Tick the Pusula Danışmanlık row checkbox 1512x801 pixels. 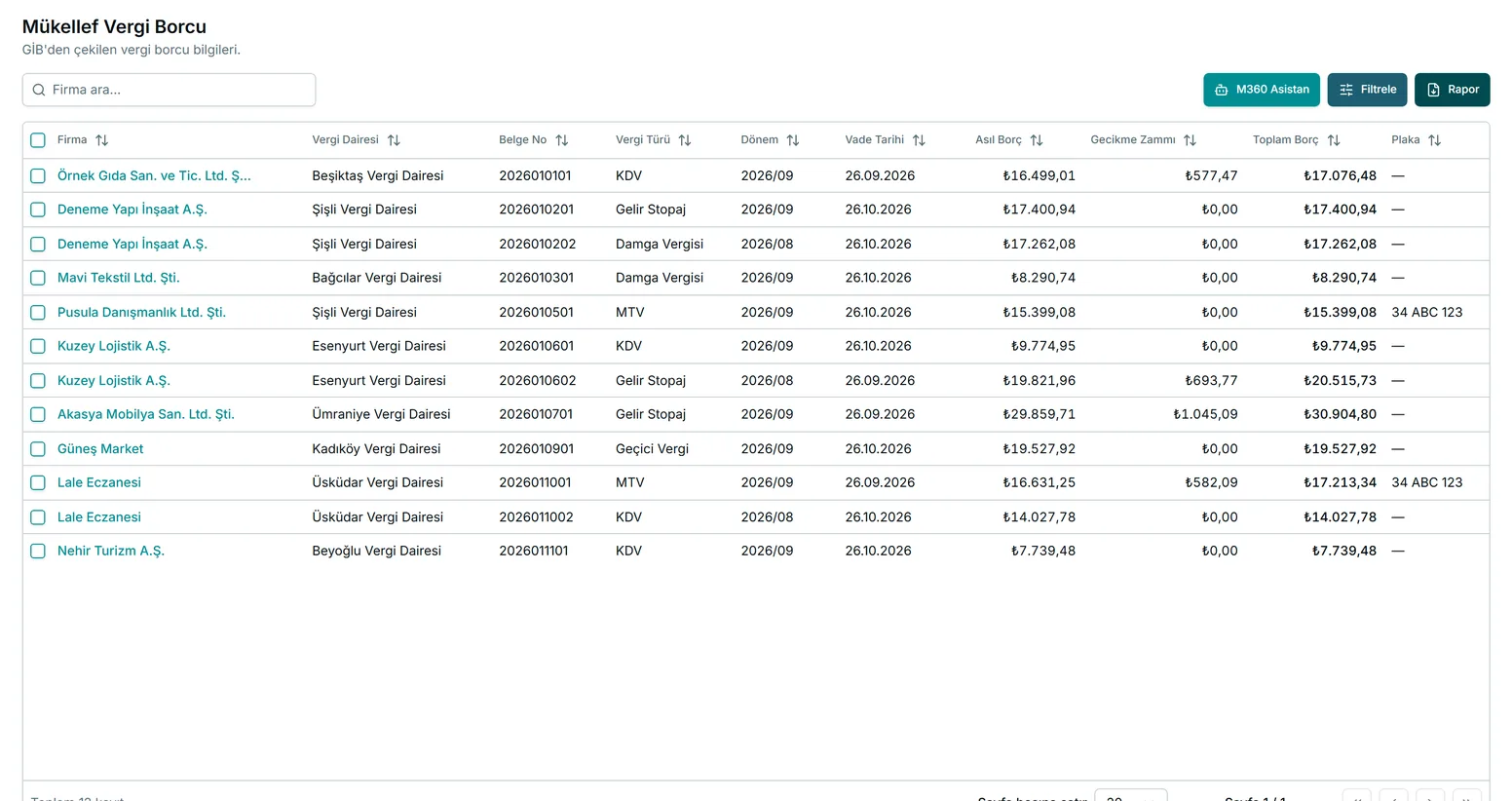38,312
